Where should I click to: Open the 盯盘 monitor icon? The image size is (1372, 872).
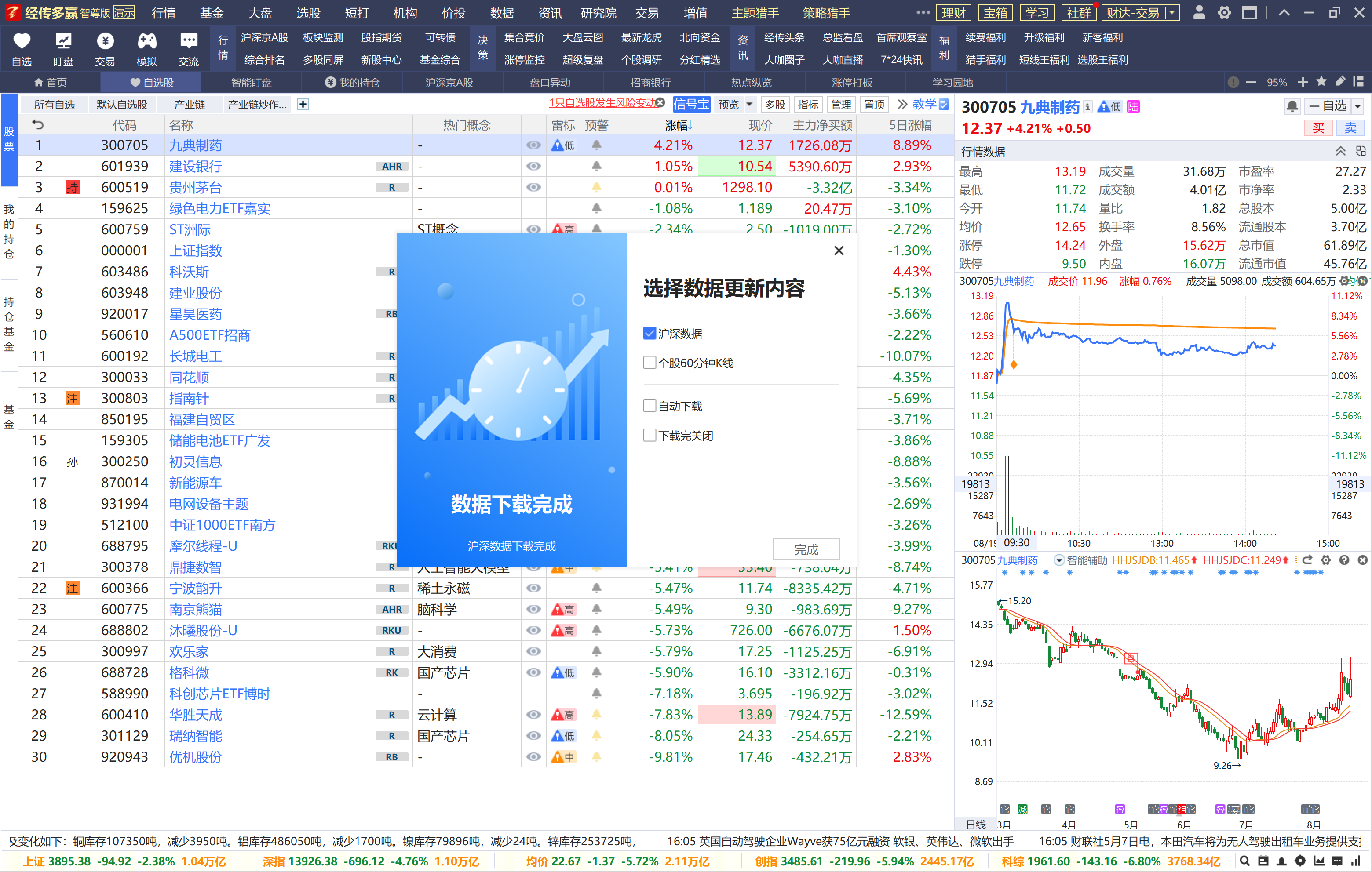(63, 41)
